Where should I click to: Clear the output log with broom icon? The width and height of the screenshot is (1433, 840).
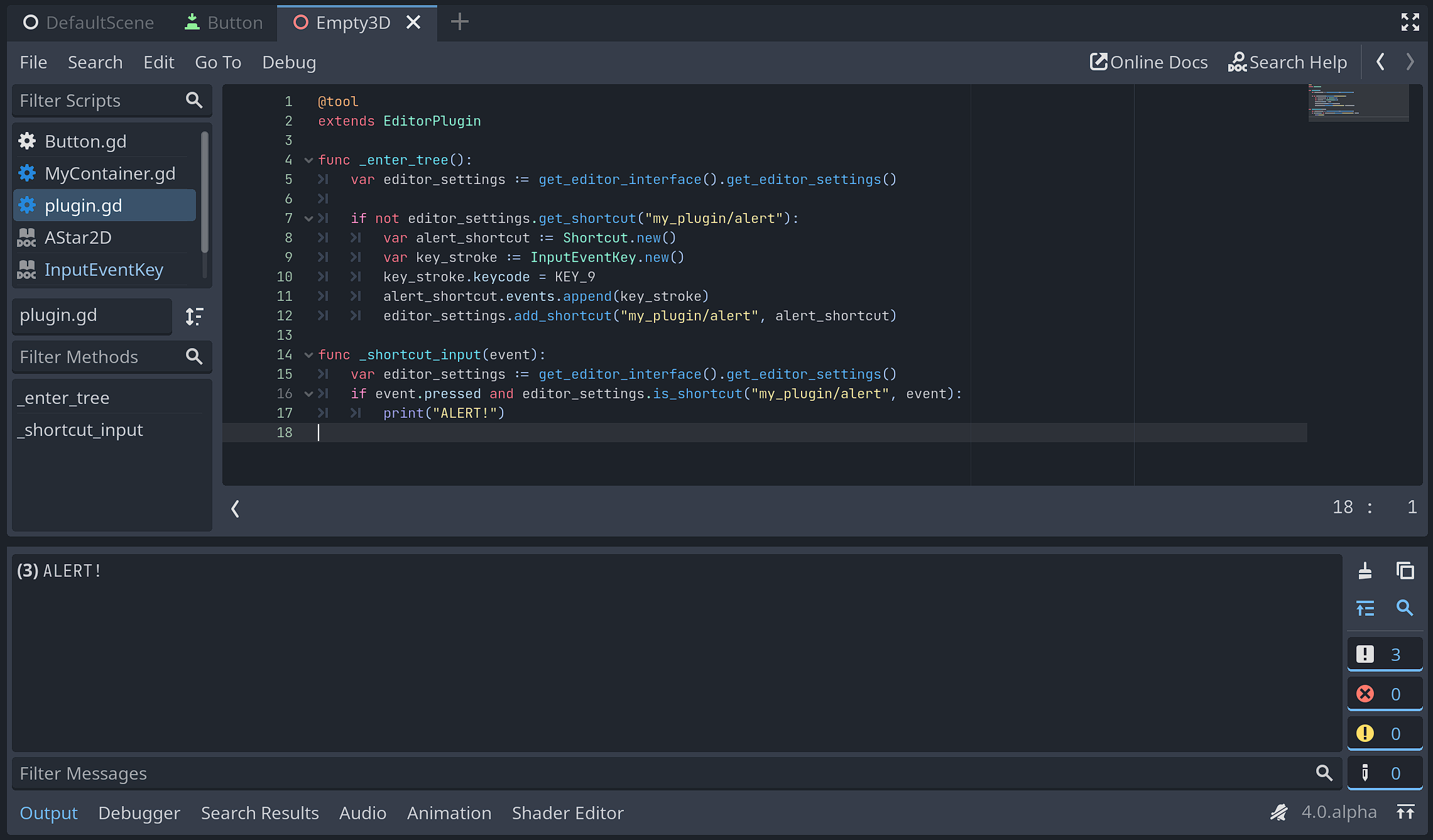[1365, 570]
